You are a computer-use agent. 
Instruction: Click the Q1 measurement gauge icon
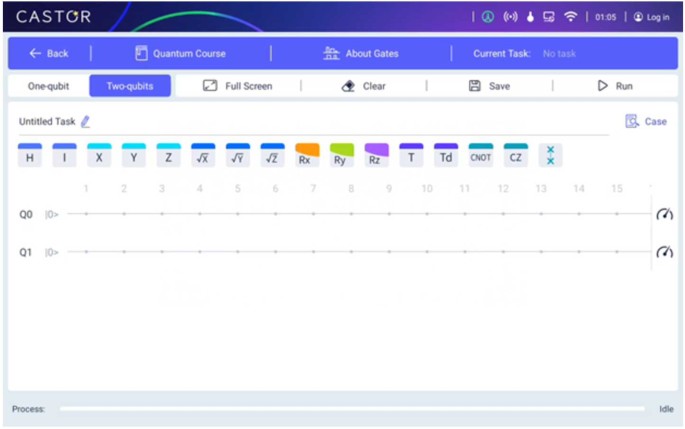(664, 252)
